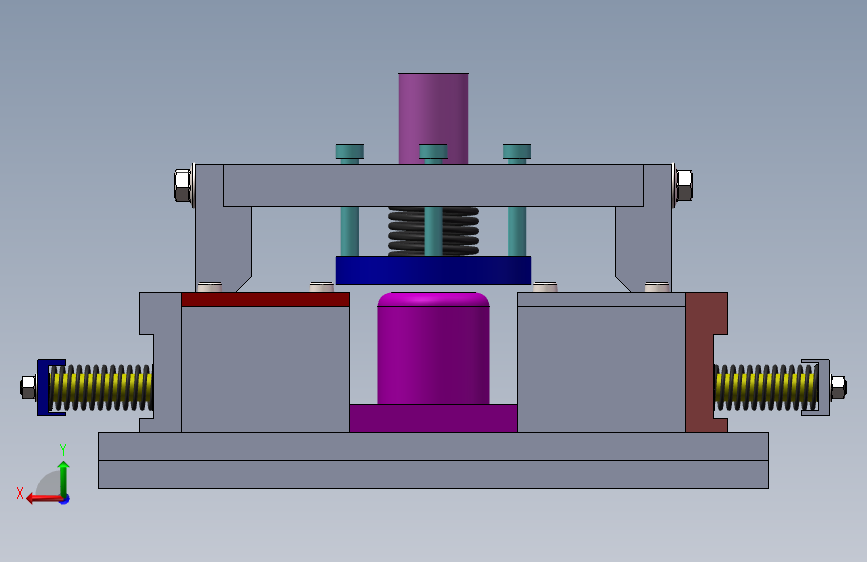Select the left yellow-core side spring
This screenshot has height=562, width=867.
(x=101, y=387)
